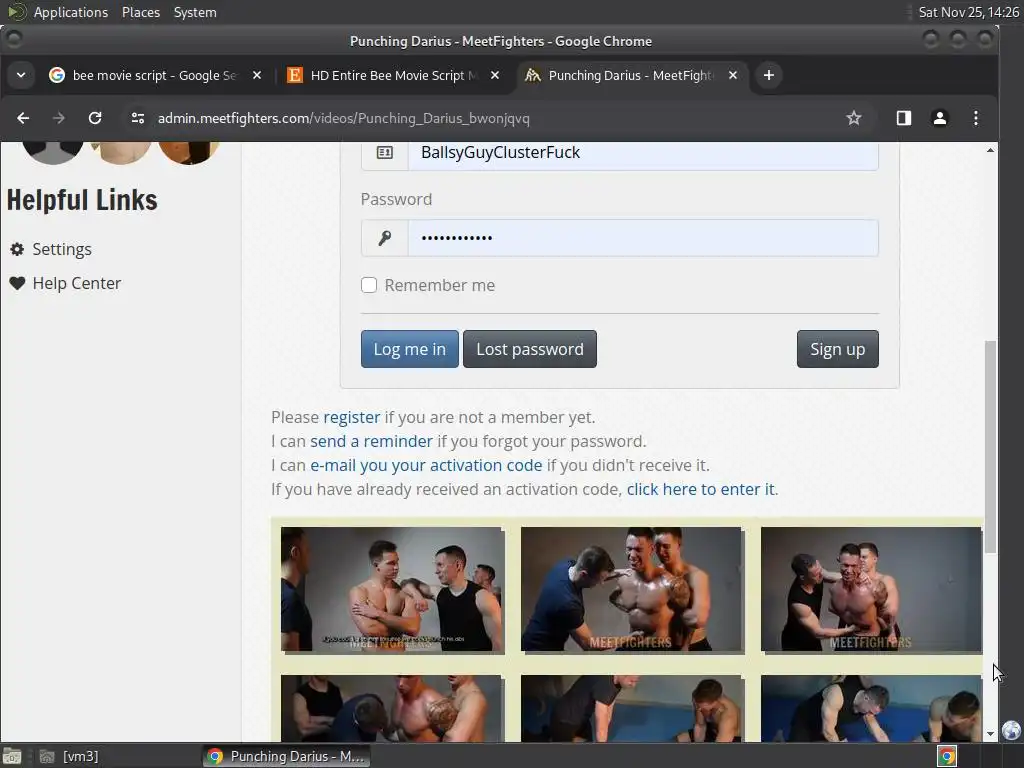Click the Lost password button
This screenshot has width=1024, height=768.
[530, 349]
